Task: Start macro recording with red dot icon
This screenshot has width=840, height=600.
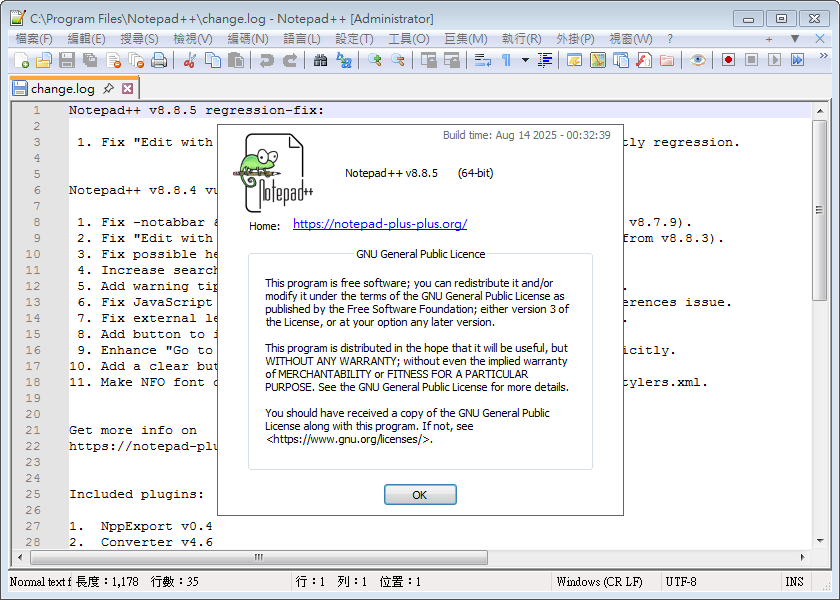Action: pos(728,60)
